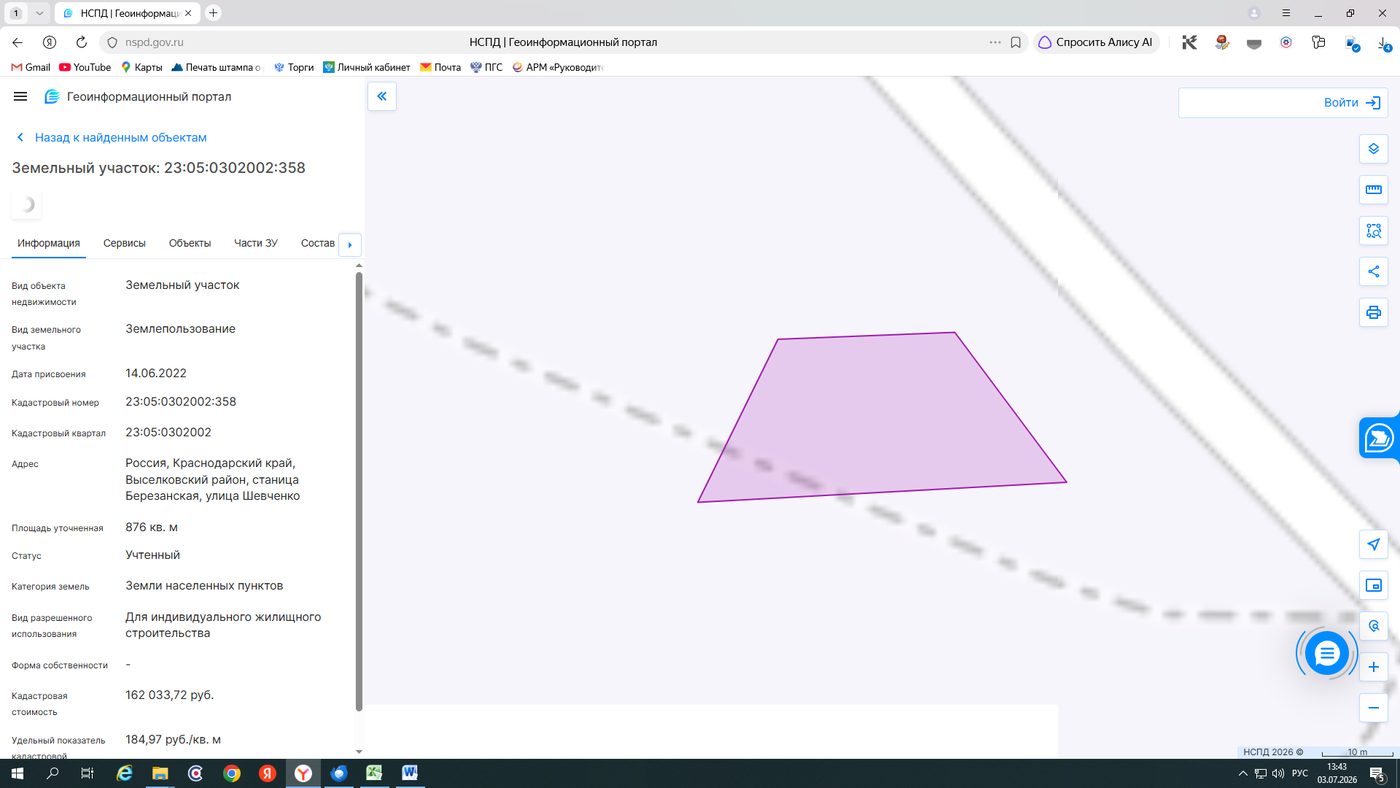Open browser downloads
This screenshot has height=788, width=1400.
tap(1383, 43)
